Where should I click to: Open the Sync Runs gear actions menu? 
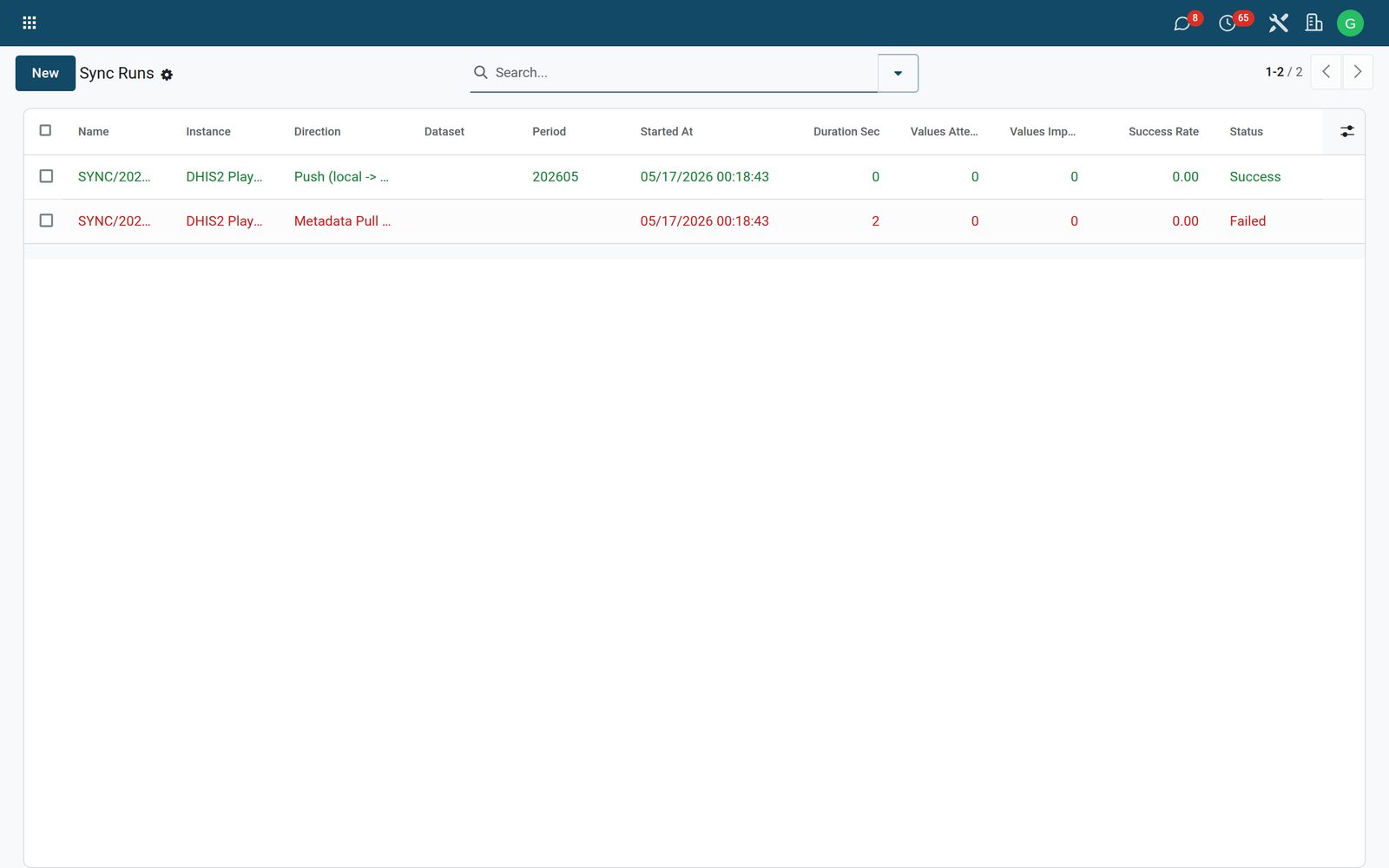167,76
